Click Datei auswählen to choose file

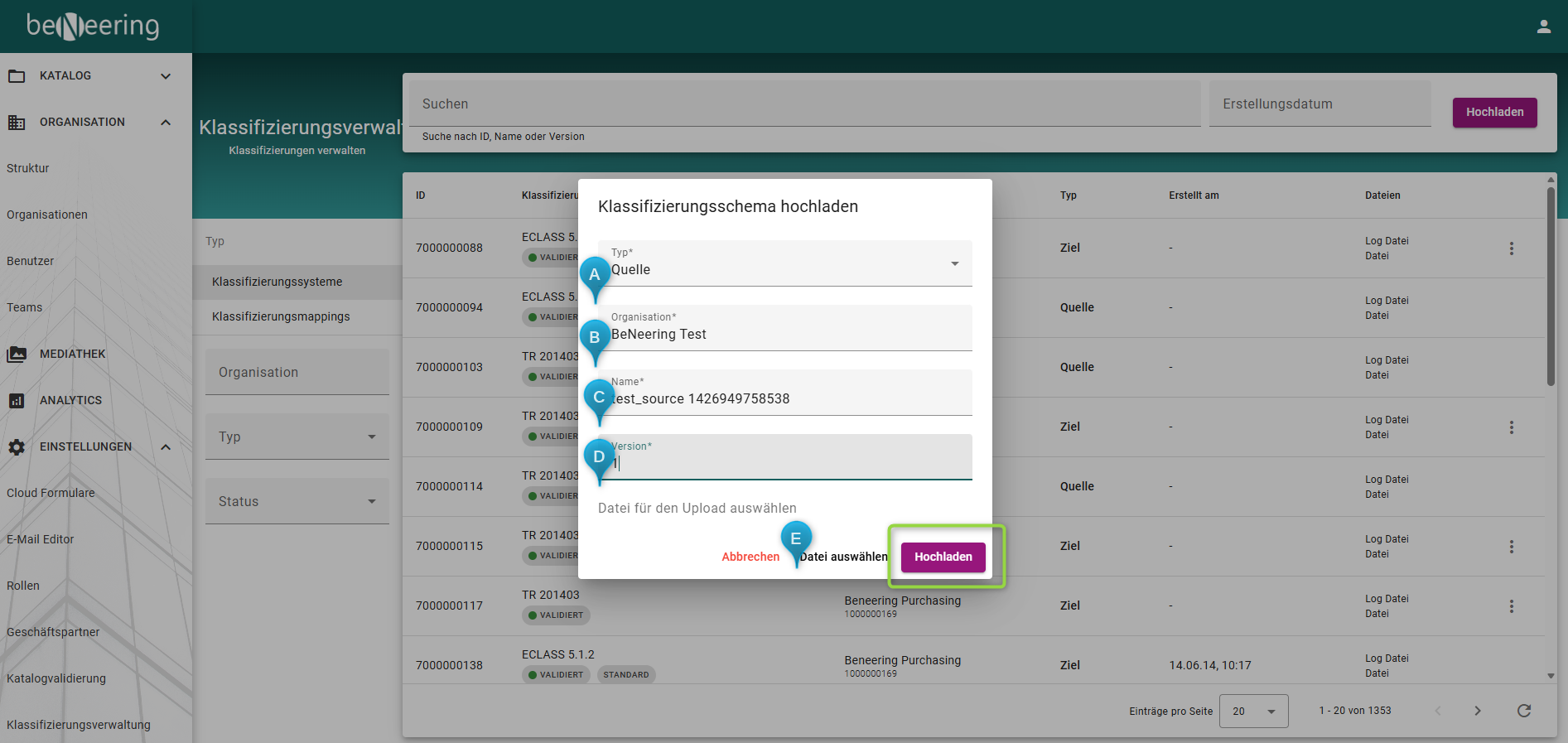click(843, 557)
